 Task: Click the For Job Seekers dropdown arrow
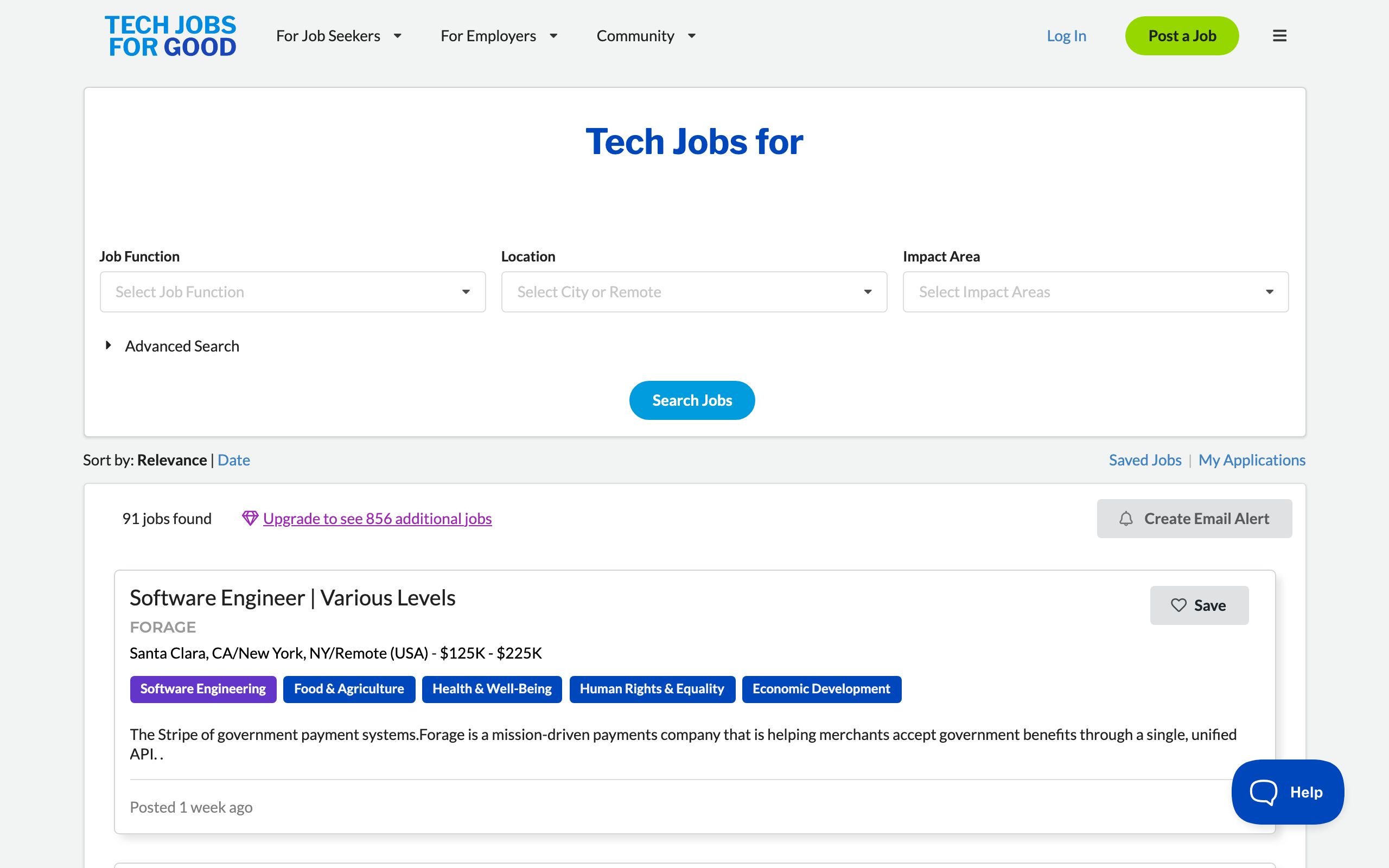point(397,36)
